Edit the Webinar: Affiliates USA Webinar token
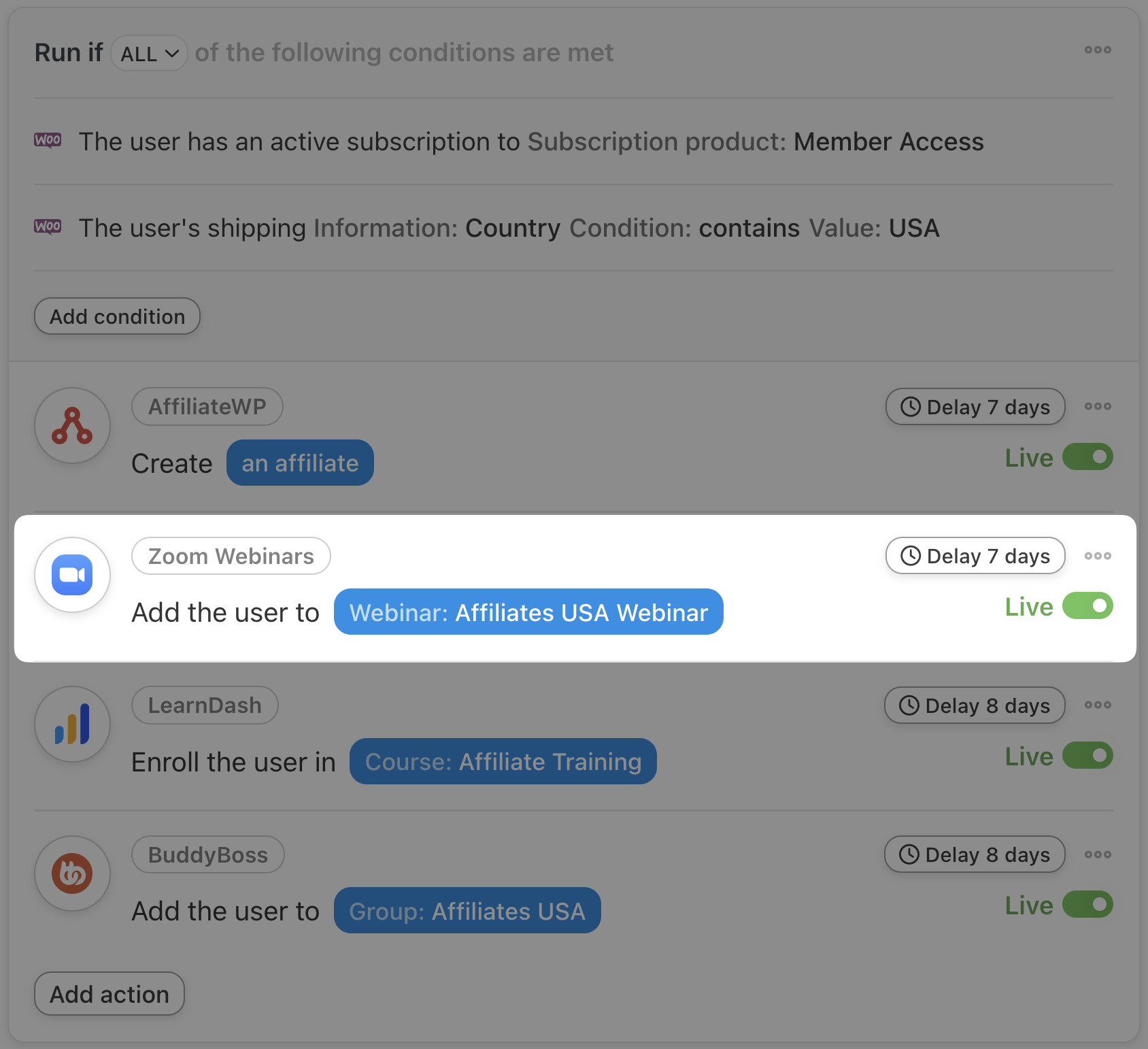1148x1049 pixels. 528,612
